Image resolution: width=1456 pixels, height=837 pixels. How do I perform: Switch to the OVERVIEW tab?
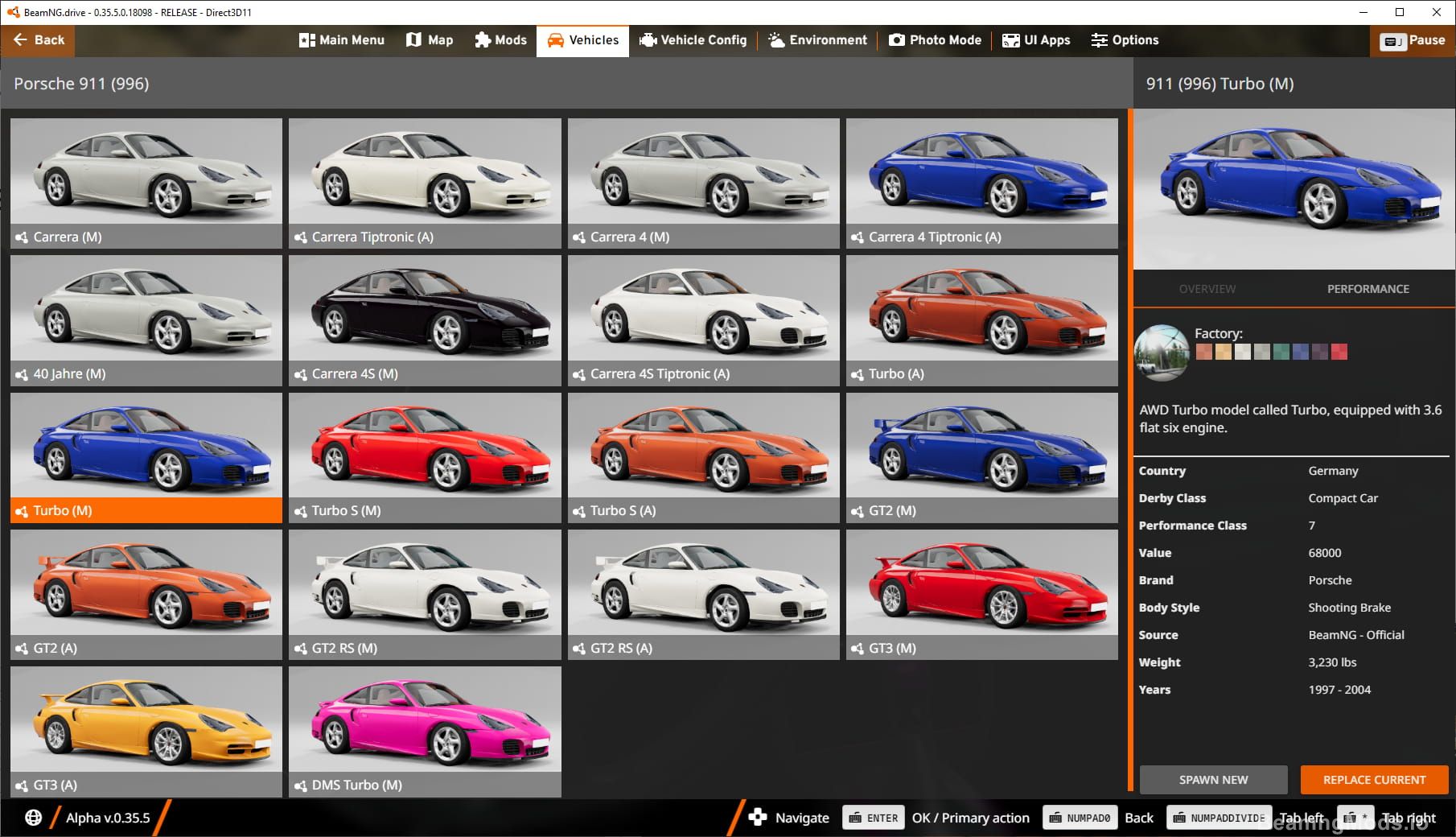[x=1207, y=289]
